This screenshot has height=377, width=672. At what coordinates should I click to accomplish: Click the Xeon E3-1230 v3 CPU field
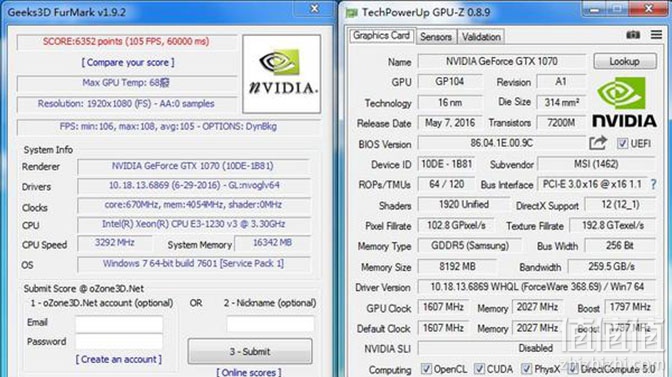[193, 224]
